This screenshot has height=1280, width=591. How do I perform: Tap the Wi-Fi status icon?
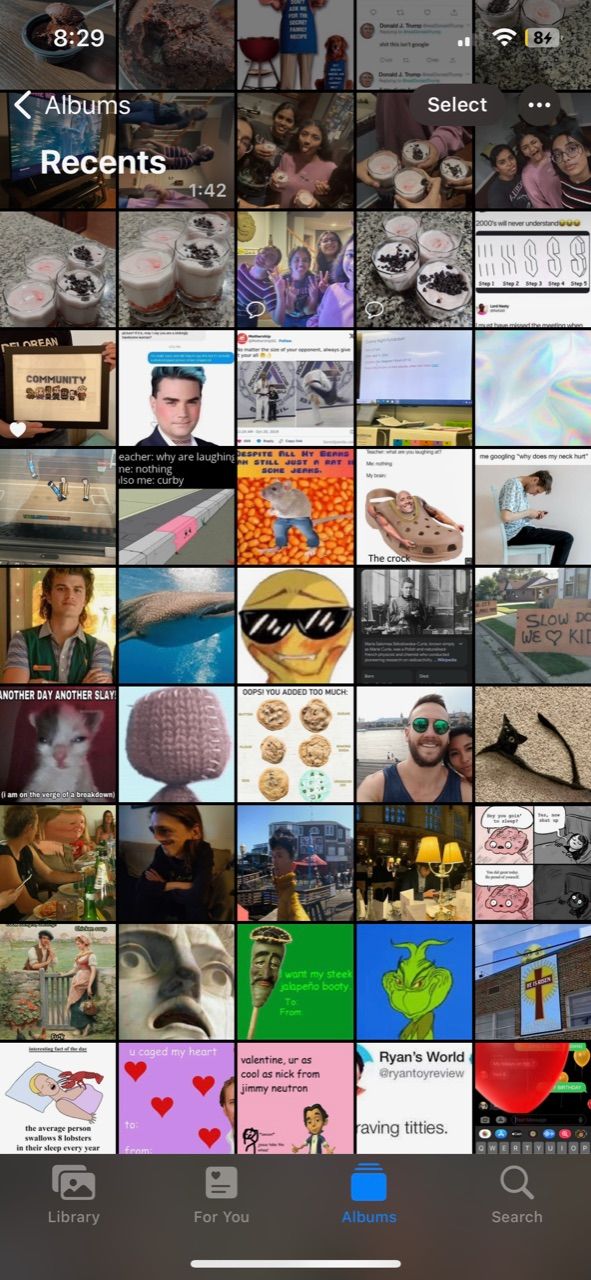[x=505, y=38]
